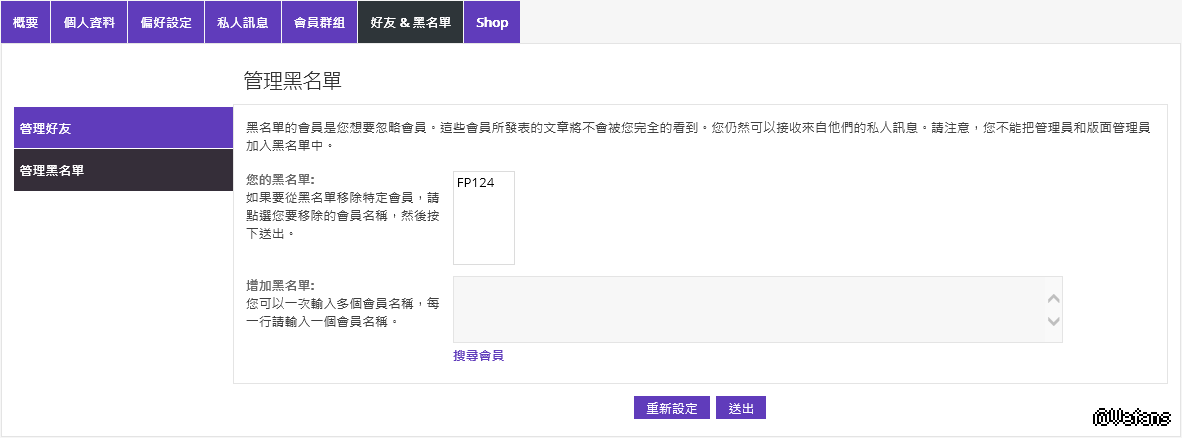Click the text area's scroll down arrow
Viewport: 1182px width, 438px height.
(x=1052, y=321)
